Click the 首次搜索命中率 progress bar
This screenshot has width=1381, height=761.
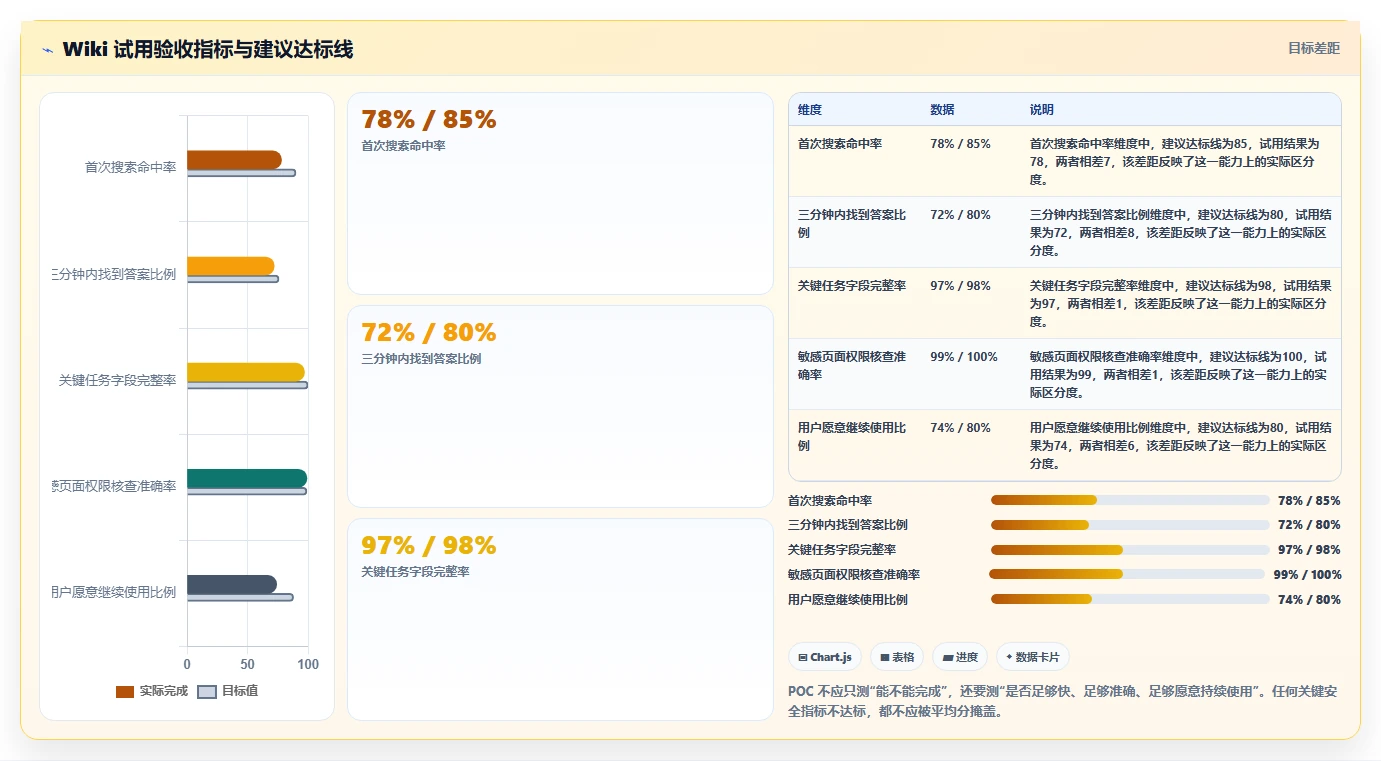(1130, 500)
